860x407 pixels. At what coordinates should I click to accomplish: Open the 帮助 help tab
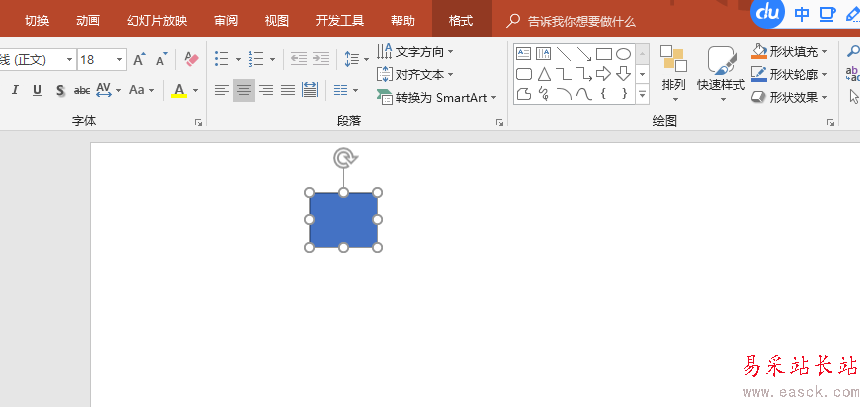pos(403,21)
